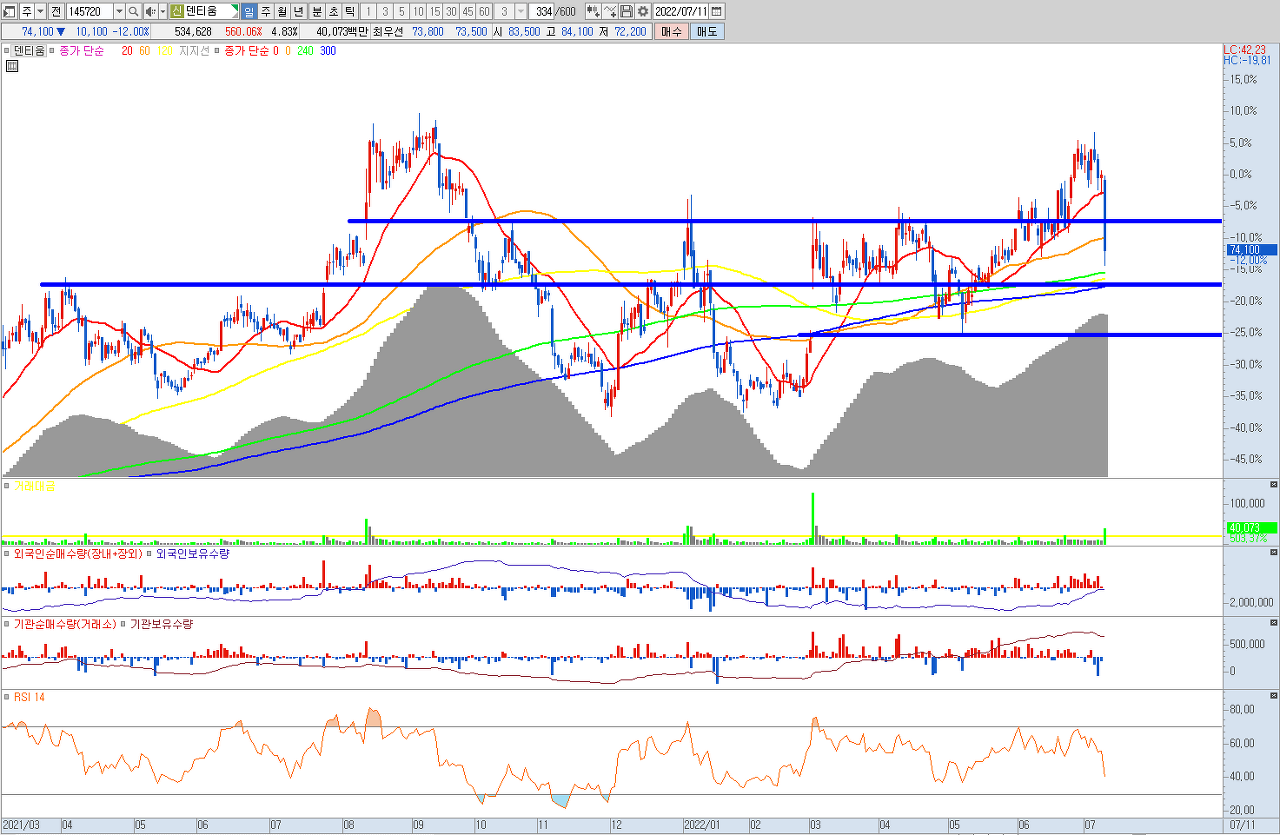
Task: Select the 주 weekly period button
Action: point(266,11)
